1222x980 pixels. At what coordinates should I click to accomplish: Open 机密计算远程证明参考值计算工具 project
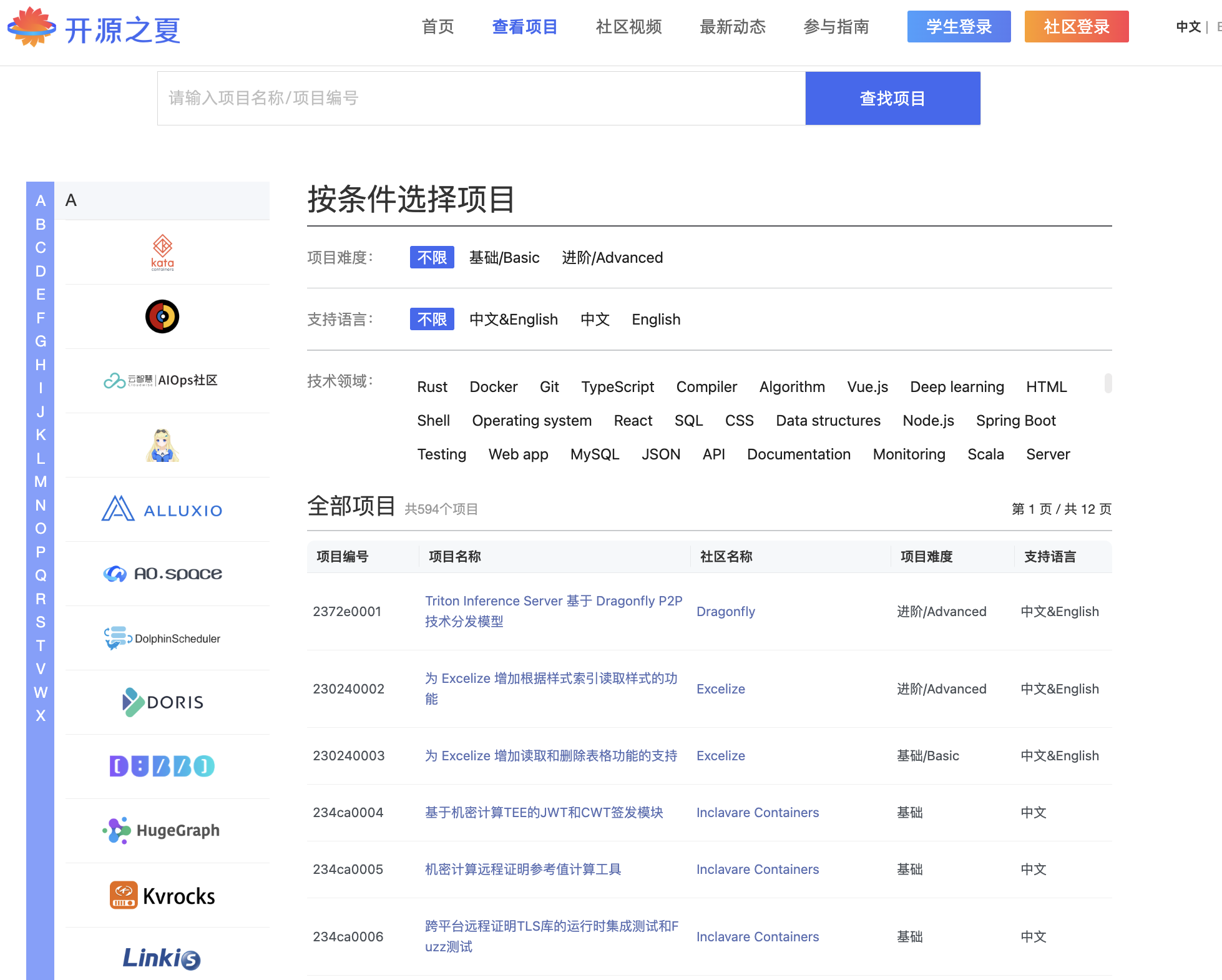pos(523,869)
